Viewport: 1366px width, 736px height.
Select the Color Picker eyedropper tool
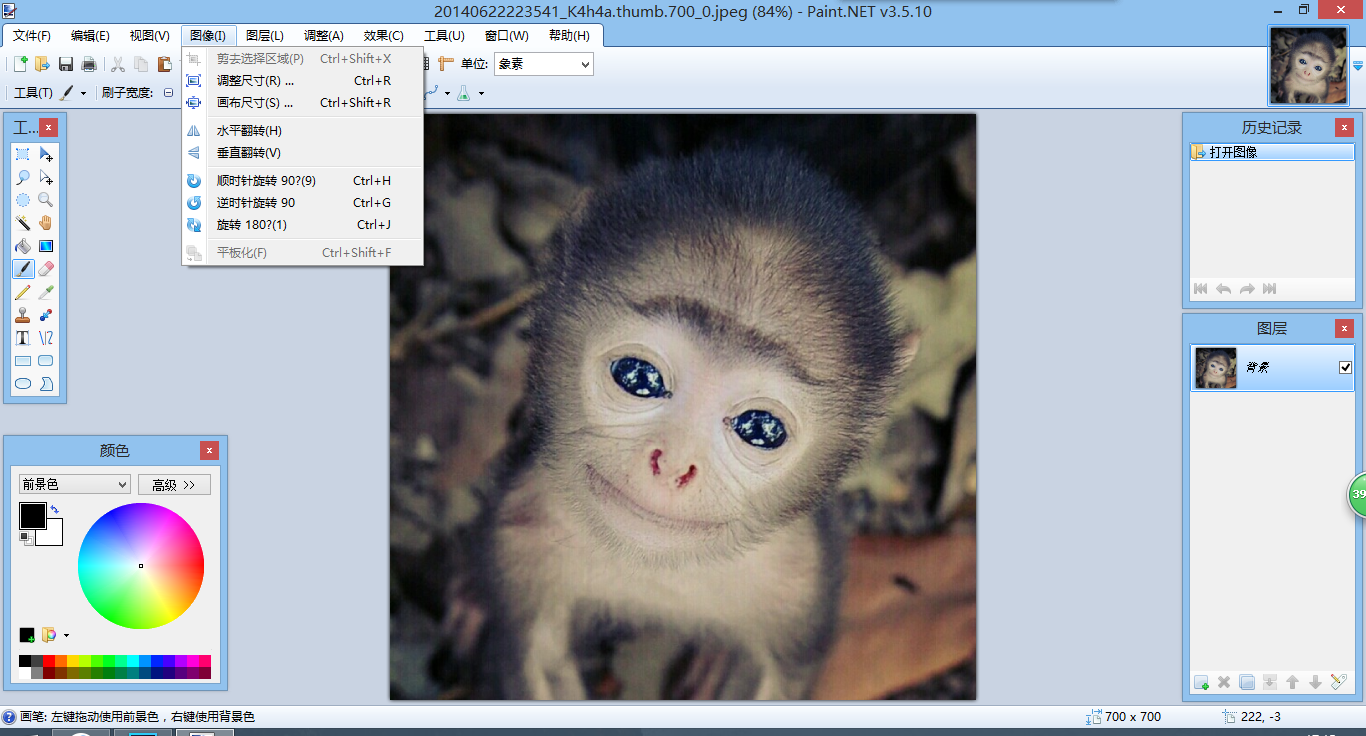click(46, 292)
